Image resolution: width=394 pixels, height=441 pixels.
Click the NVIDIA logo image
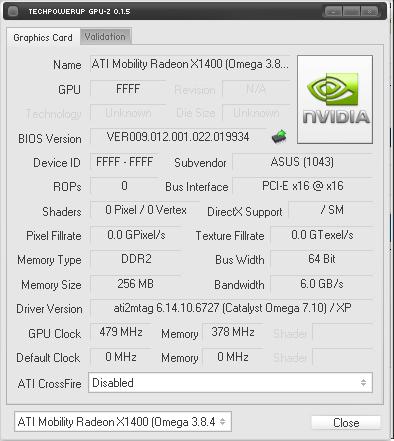(335, 100)
